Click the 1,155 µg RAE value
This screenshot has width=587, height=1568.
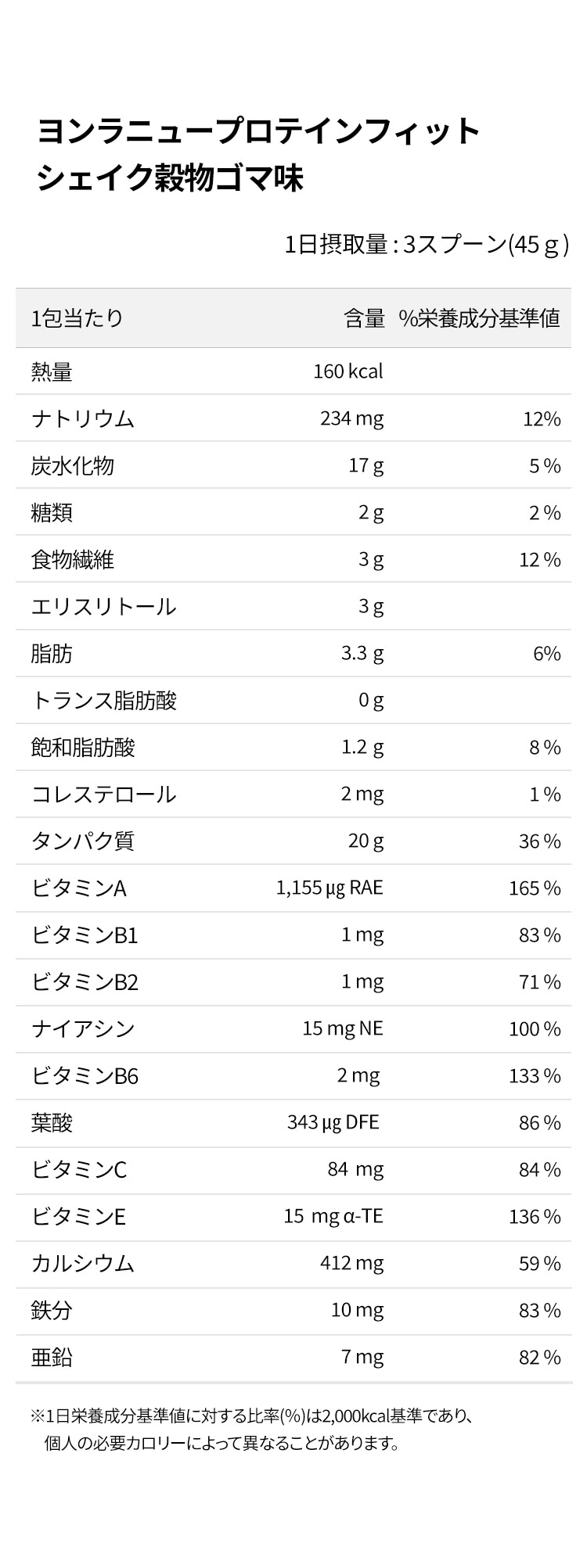[330, 888]
